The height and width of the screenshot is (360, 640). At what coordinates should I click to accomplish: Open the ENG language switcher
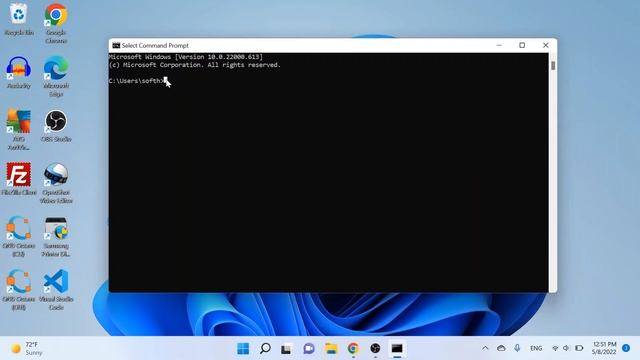(536, 348)
